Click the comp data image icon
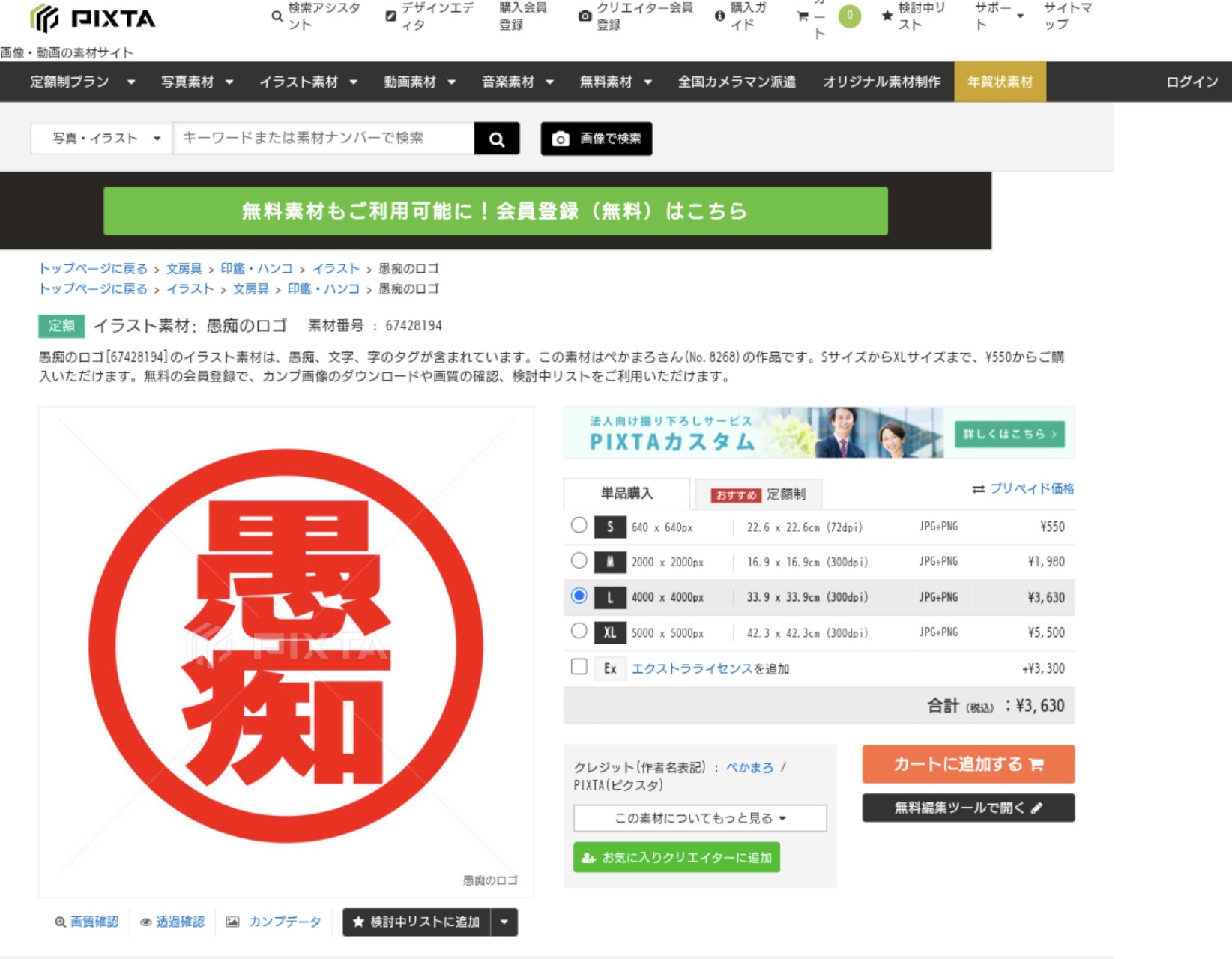 tap(232, 922)
